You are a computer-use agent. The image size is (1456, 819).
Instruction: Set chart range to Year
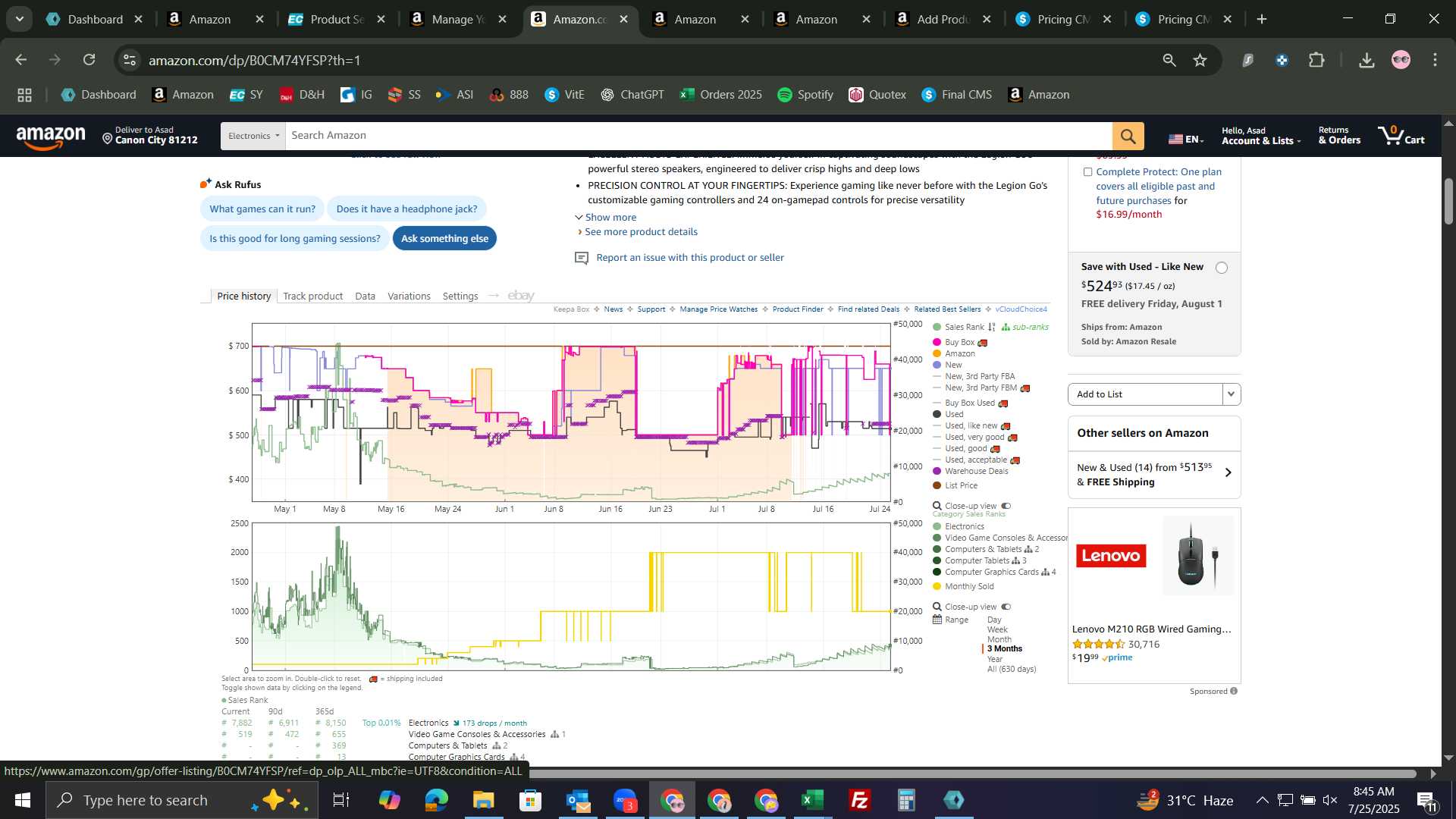point(995,660)
